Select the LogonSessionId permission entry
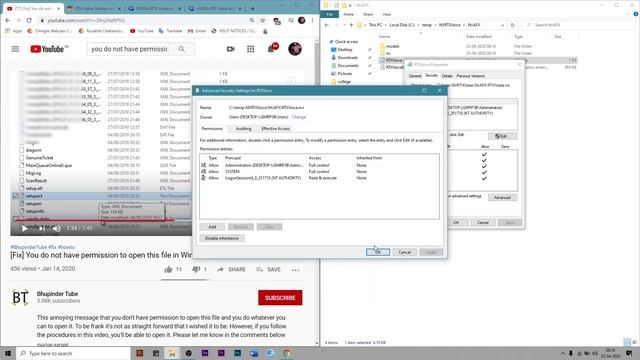The height and width of the screenshot is (360, 640). (319, 178)
